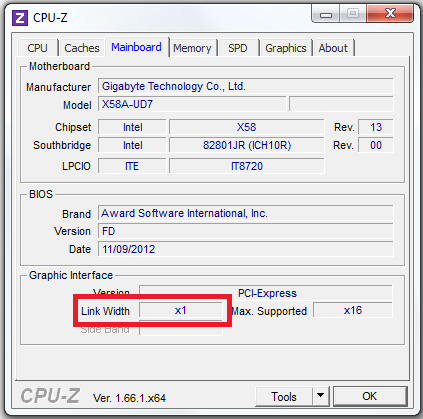423x419 pixels.
Task: Click the Model field X58A-UD7
Action: coord(192,104)
